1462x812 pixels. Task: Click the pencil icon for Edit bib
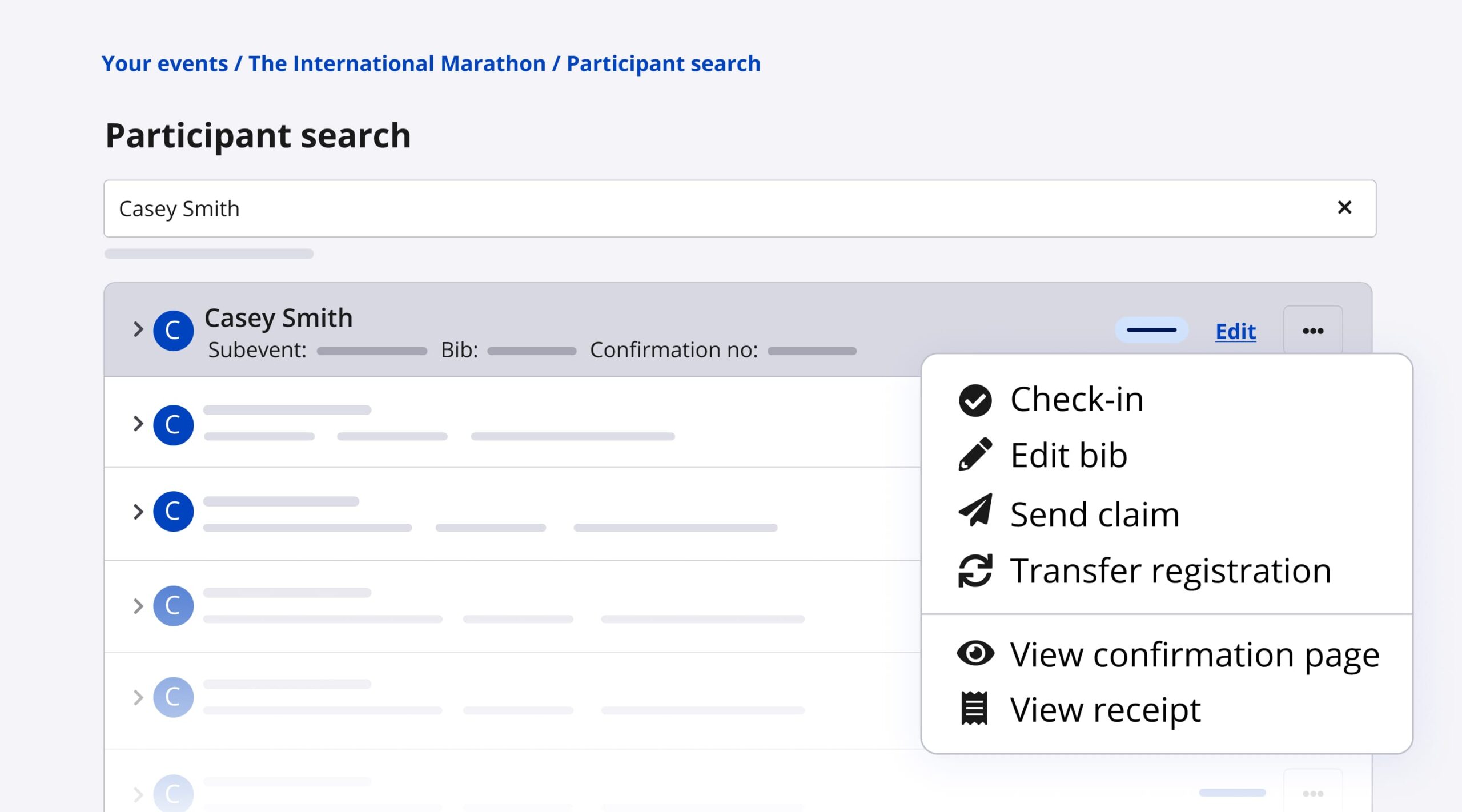(x=975, y=455)
